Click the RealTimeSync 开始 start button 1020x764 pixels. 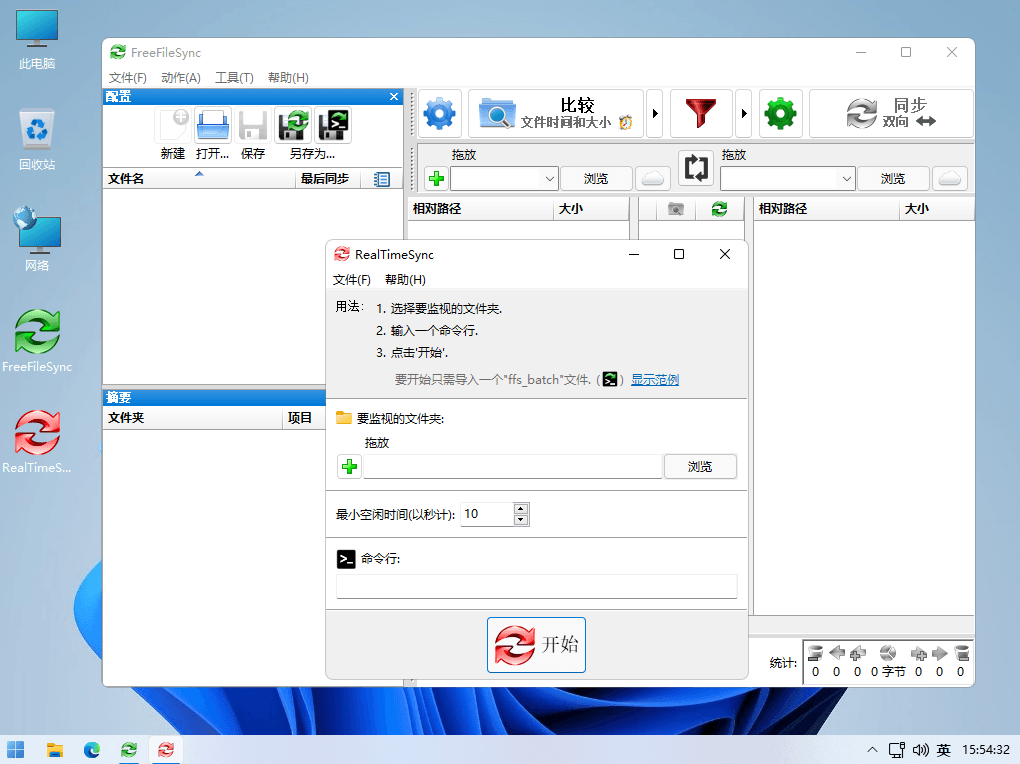(537, 645)
